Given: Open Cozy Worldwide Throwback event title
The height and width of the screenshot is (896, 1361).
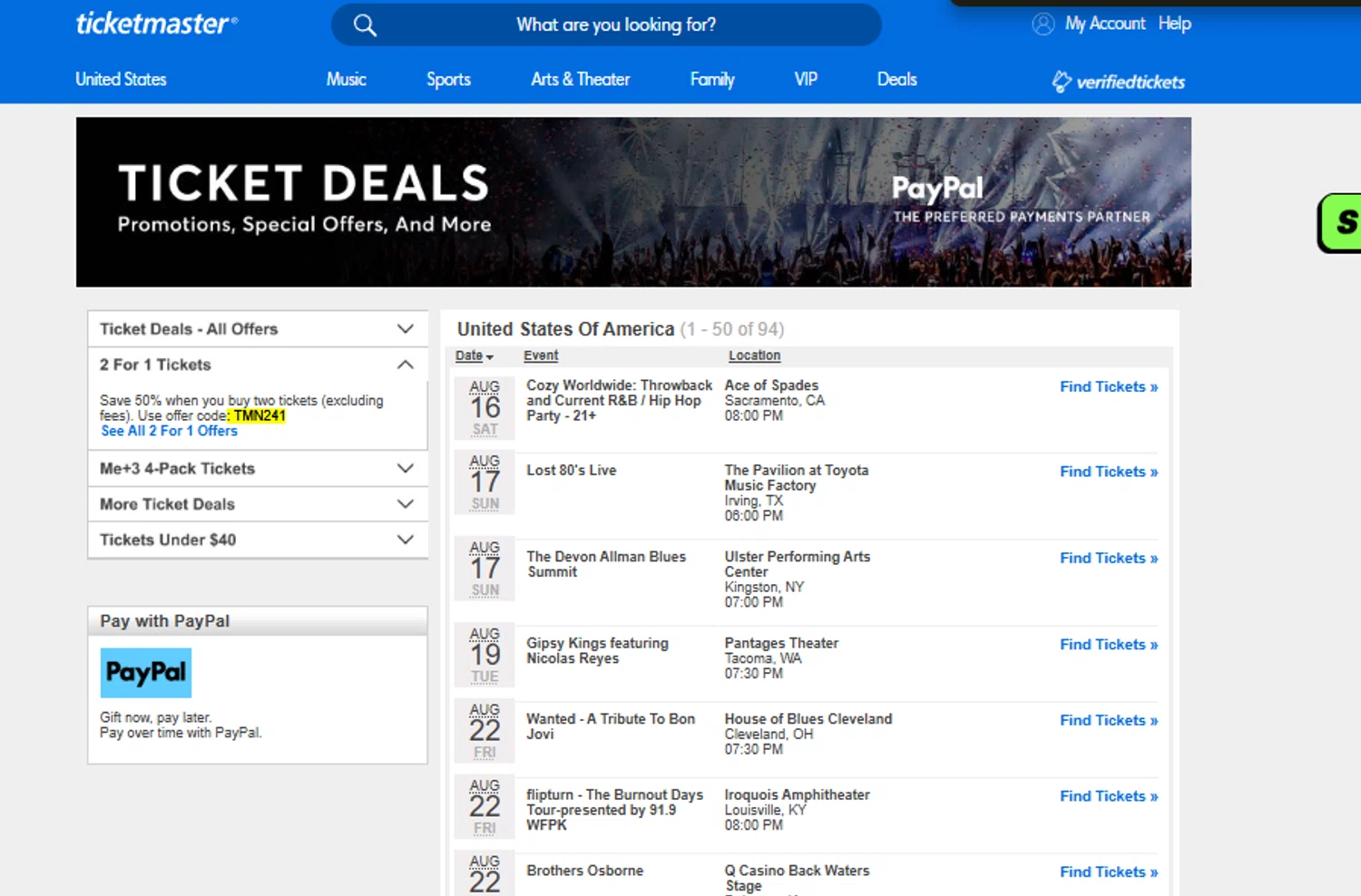Looking at the screenshot, I should (x=619, y=400).
